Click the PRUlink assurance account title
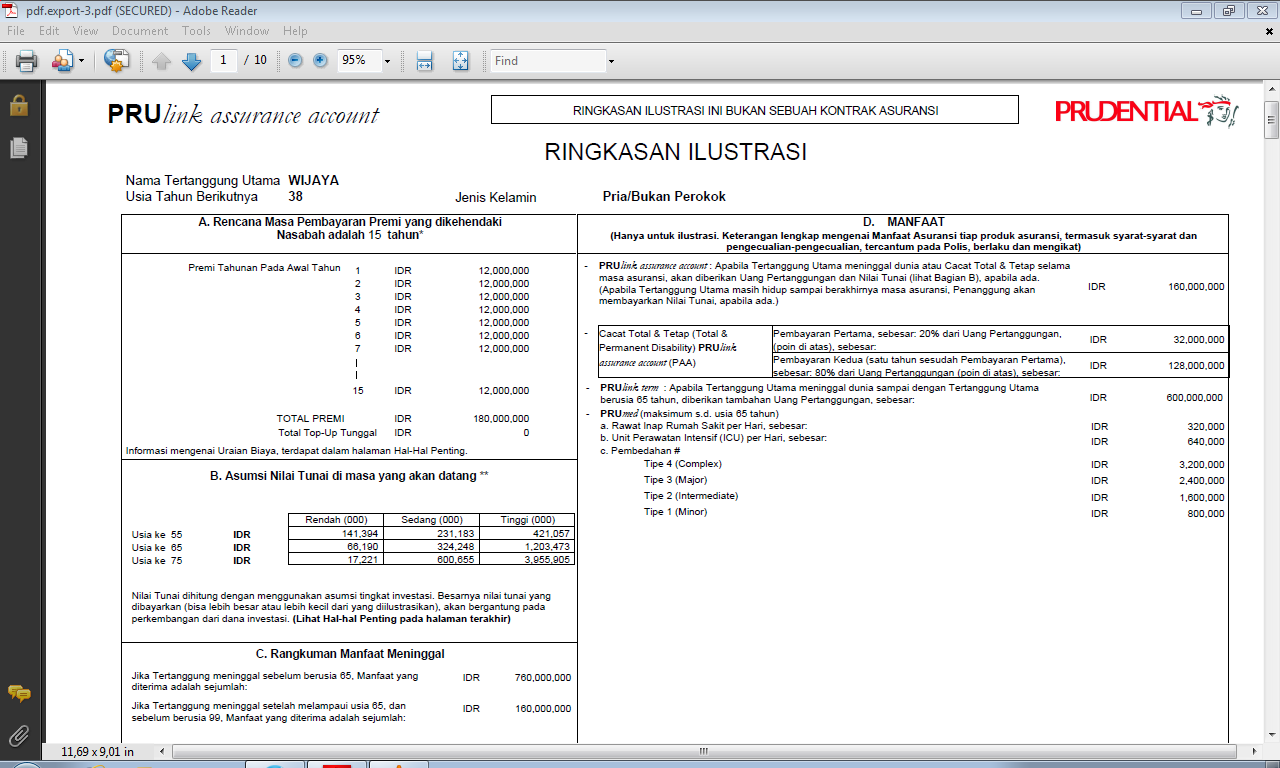This screenshot has width=1280, height=768. coord(243,115)
